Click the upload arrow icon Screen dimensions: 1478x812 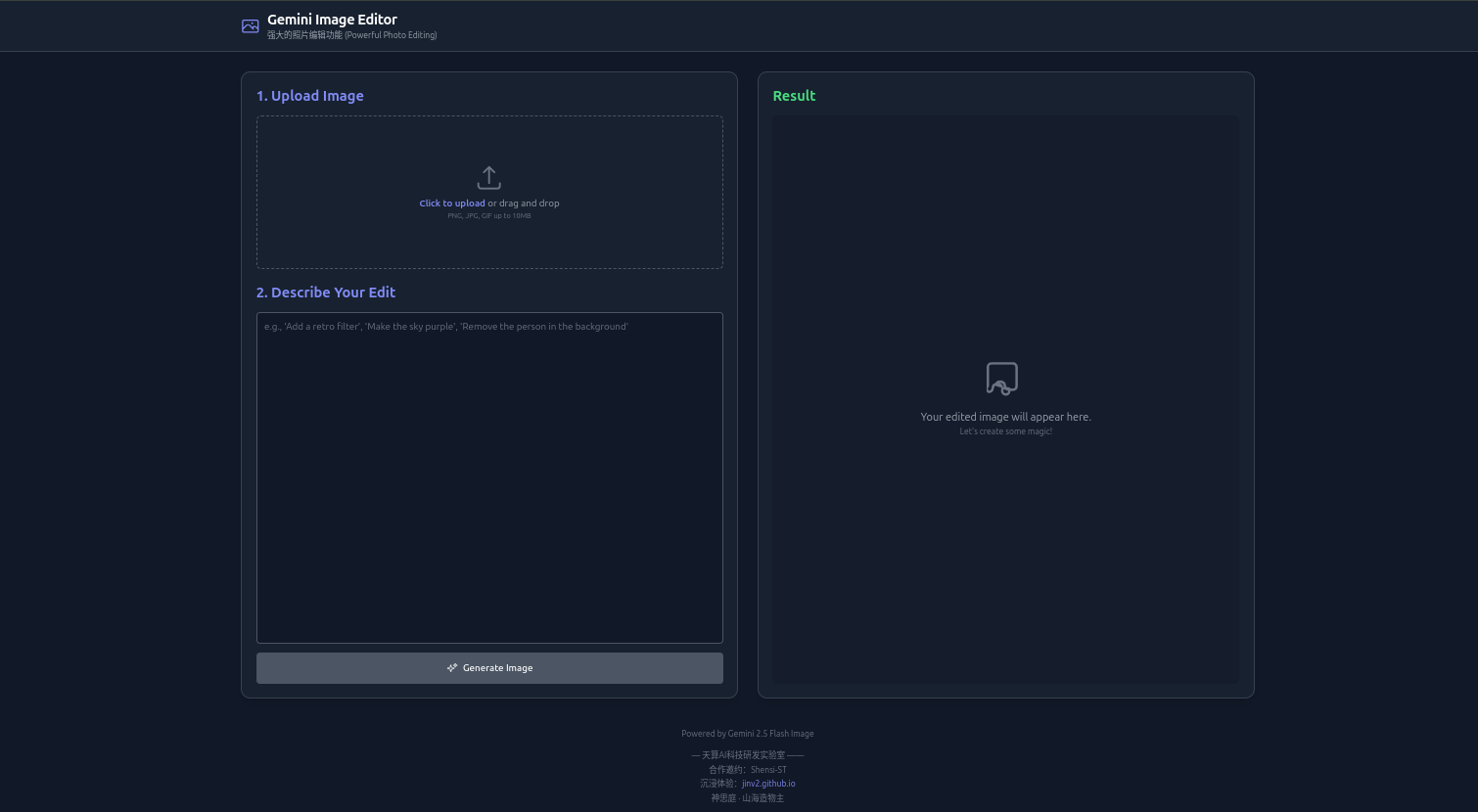(x=489, y=178)
